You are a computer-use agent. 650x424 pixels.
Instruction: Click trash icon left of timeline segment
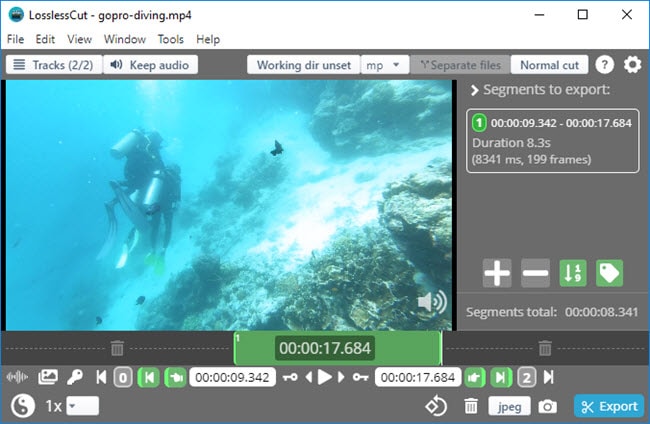[117, 348]
